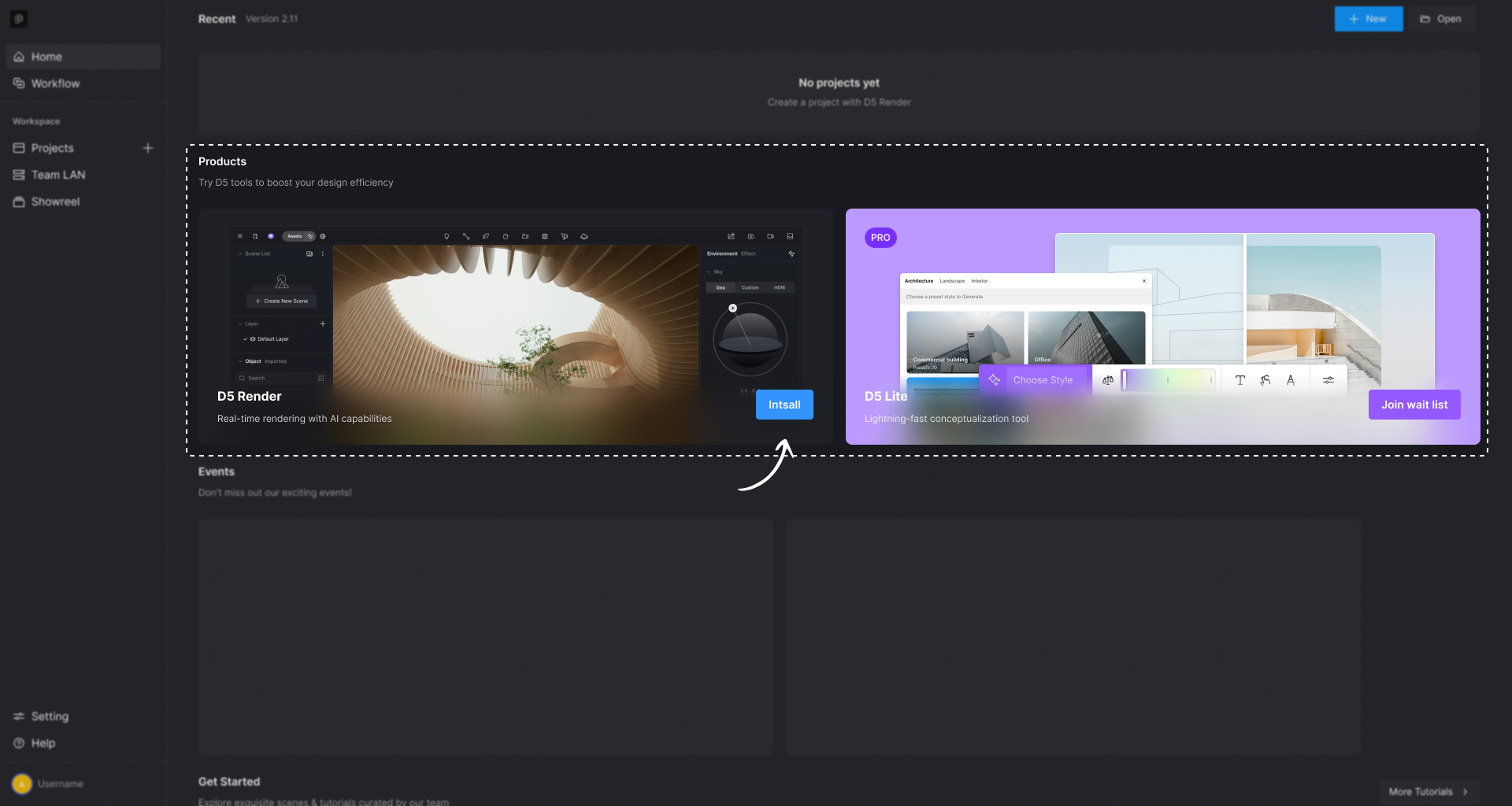Open the Workflow page in sidebar
This screenshot has height=806, width=1512.
click(83, 83)
